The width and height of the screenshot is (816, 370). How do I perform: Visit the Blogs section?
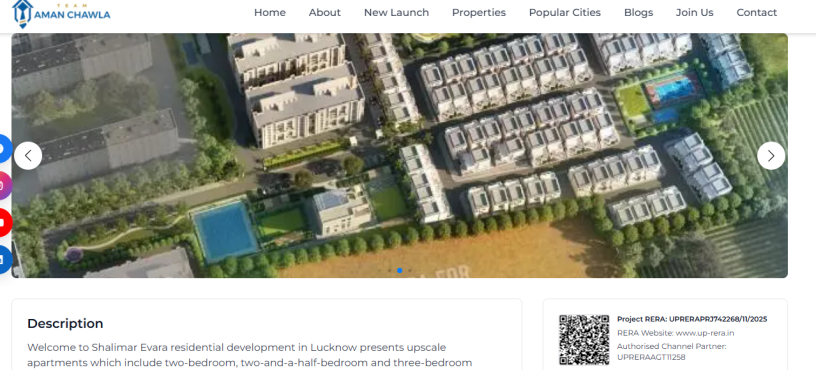pos(639,12)
